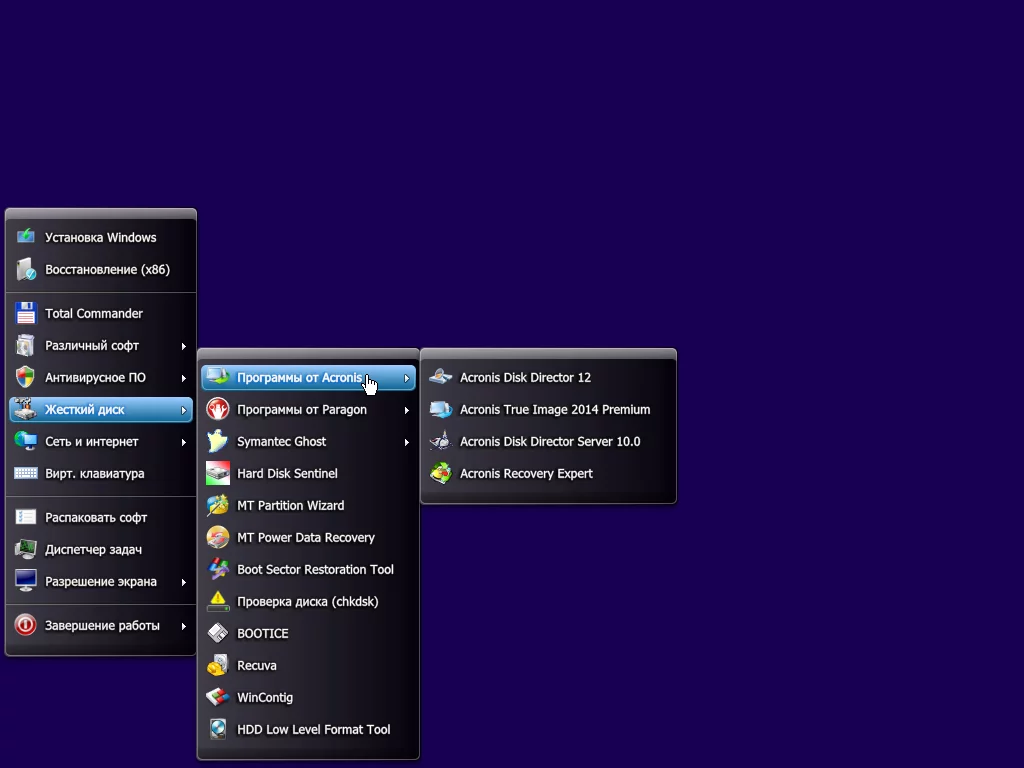Viewport: 1024px width, 768px height.
Task: Click the Вирт. клавиатура keyboard icon
Action: 25,473
